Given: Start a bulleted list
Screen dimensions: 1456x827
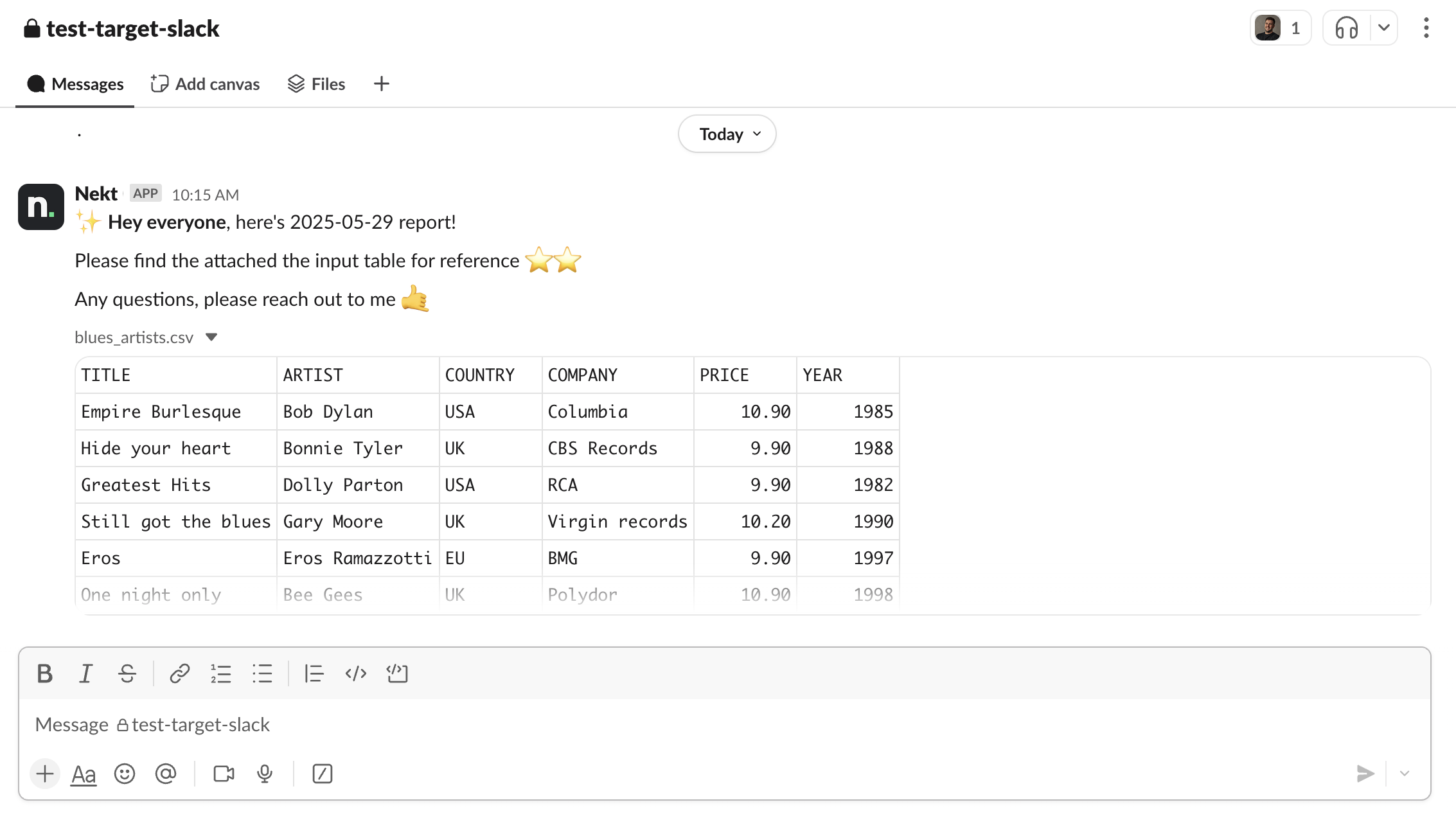Looking at the screenshot, I should pyautogui.click(x=262, y=673).
